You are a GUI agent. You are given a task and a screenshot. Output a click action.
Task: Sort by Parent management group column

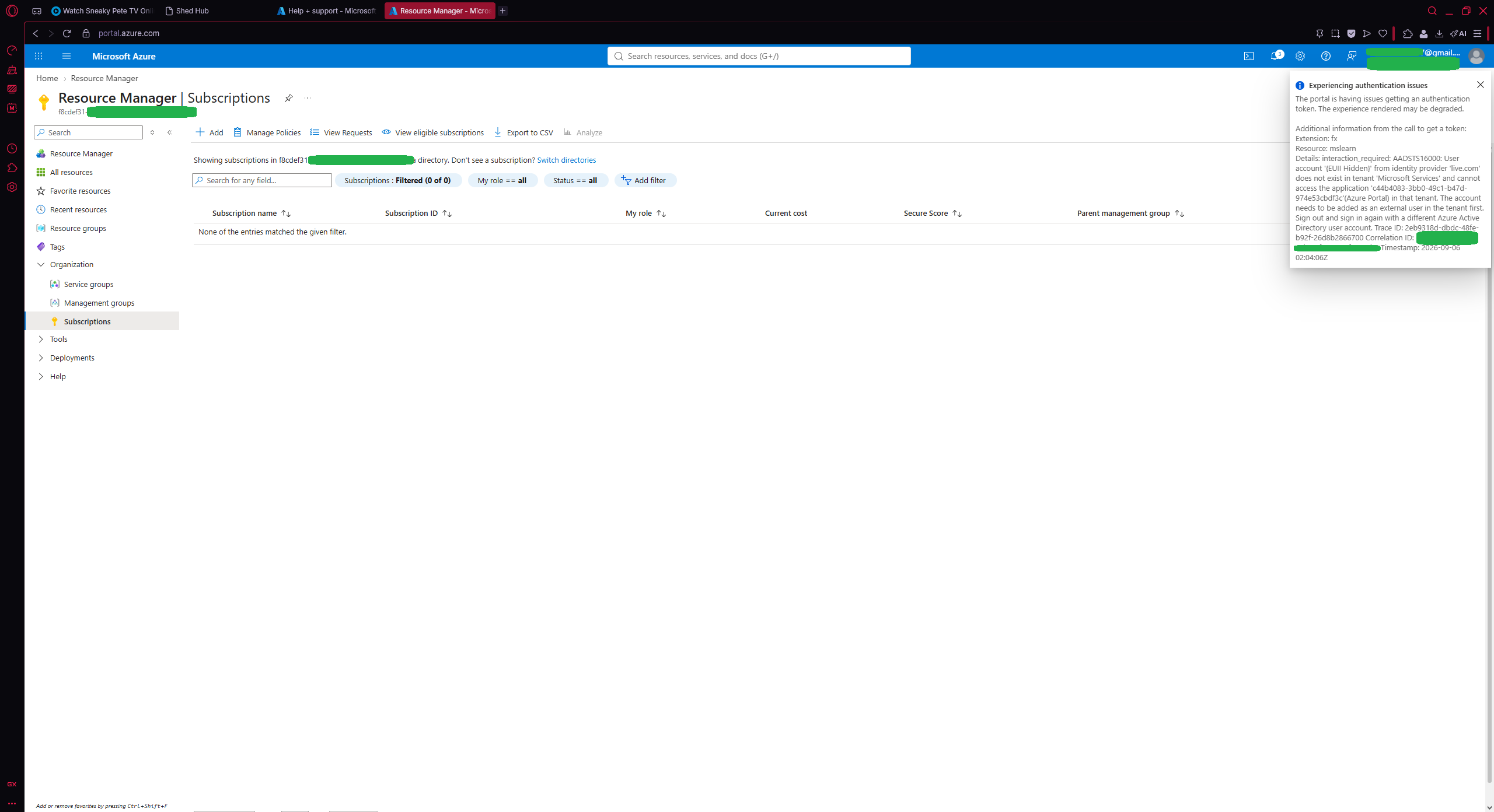pos(1130,213)
